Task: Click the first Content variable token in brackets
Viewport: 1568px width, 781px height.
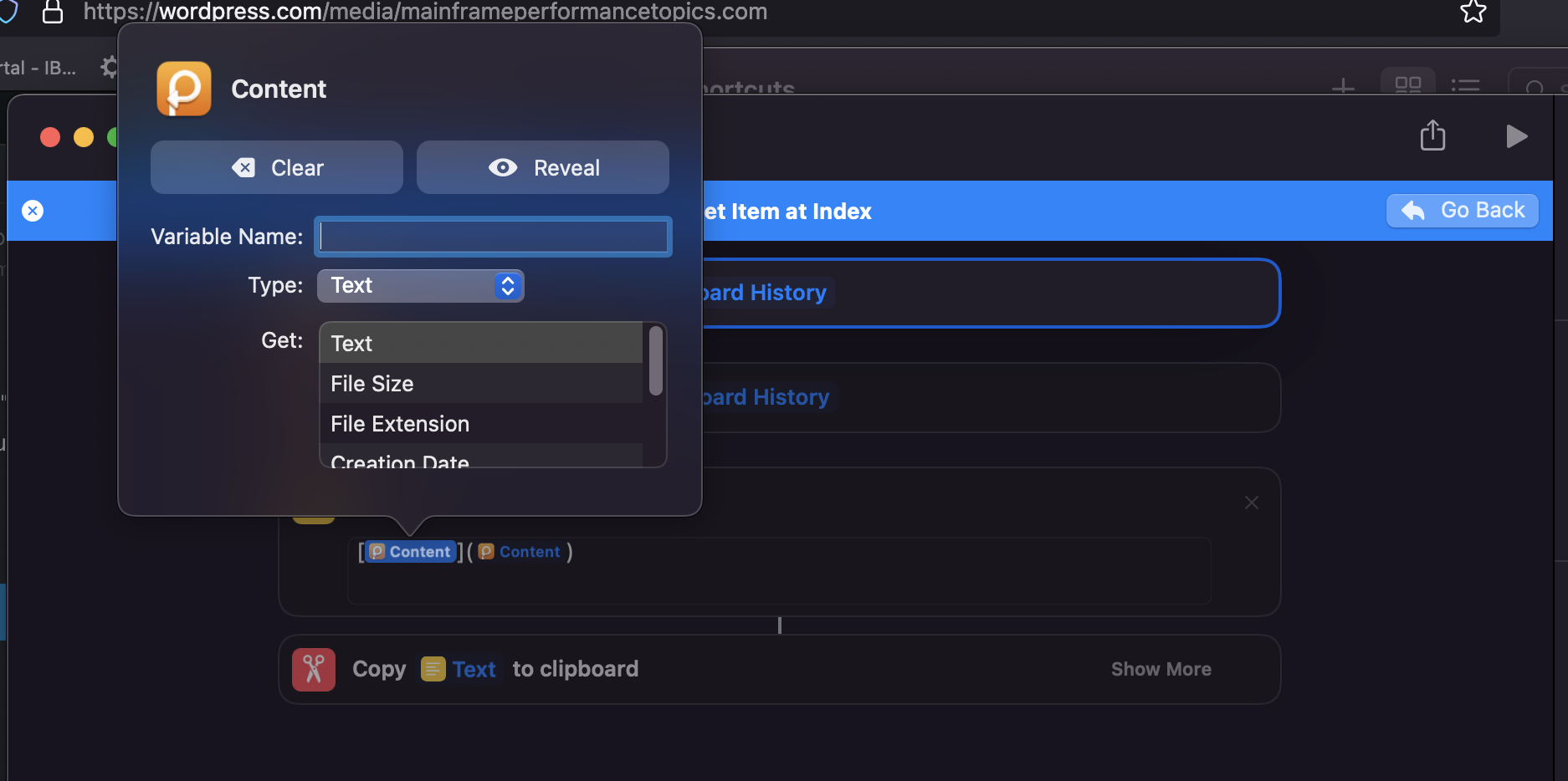Action: point(411,552)
